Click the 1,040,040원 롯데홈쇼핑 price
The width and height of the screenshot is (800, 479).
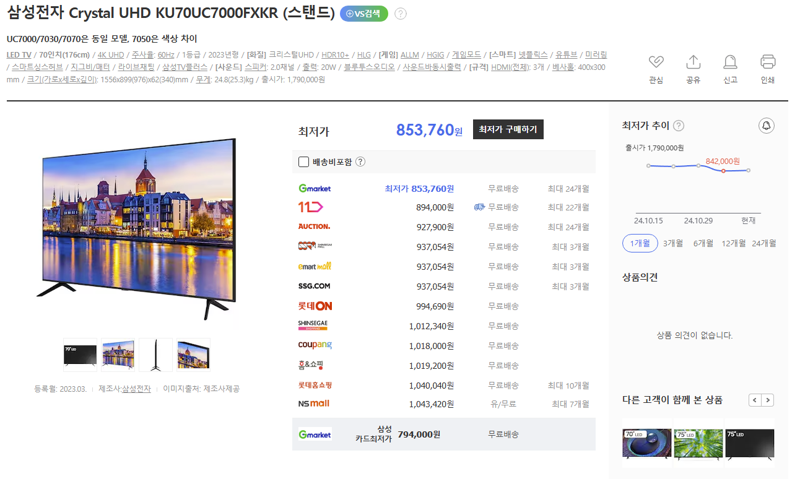click(x=431, y=386)
